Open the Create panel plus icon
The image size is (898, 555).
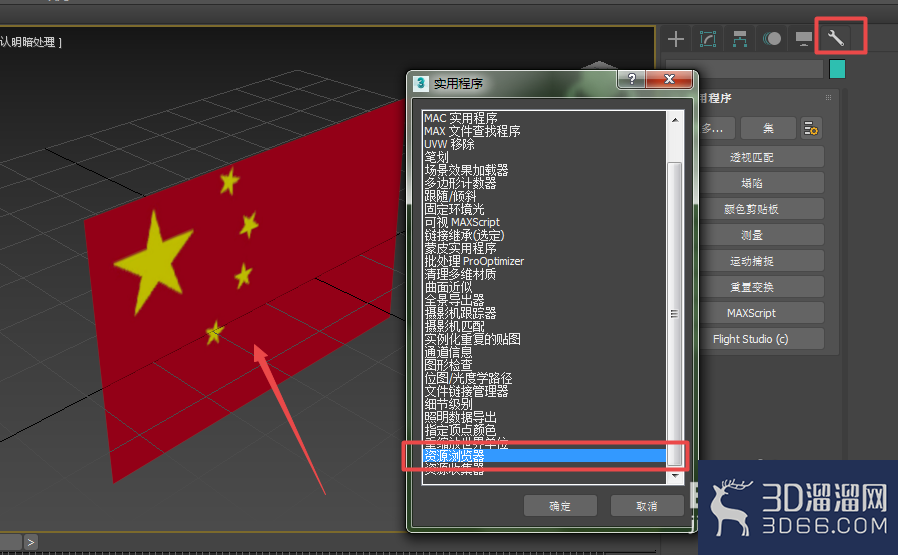[676, 39]
